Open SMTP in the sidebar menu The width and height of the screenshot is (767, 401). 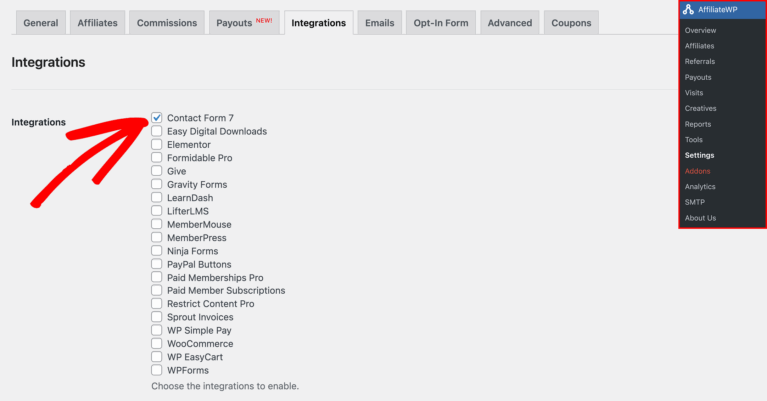695,202
